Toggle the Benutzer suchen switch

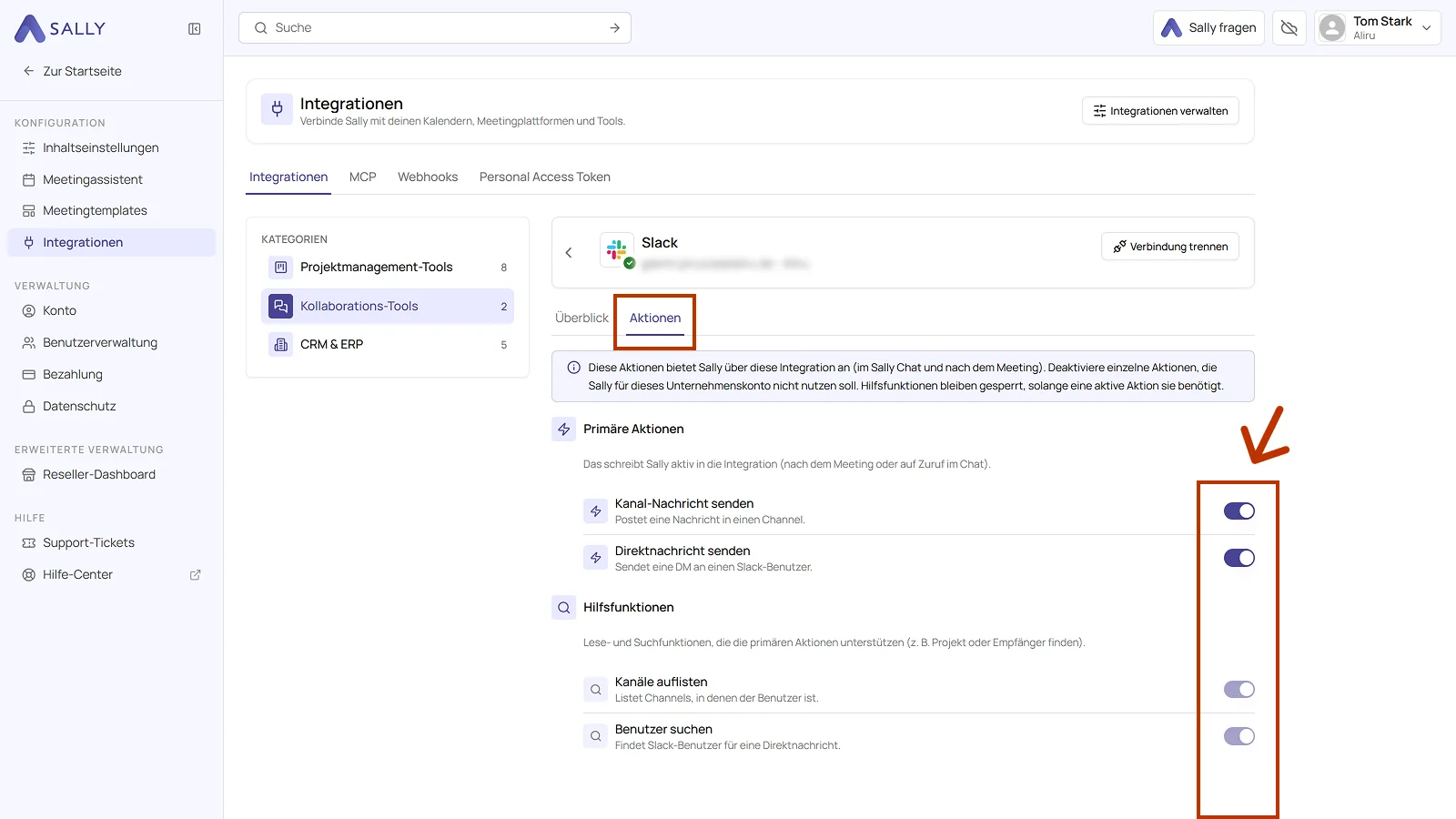(x=1239, y=736)
